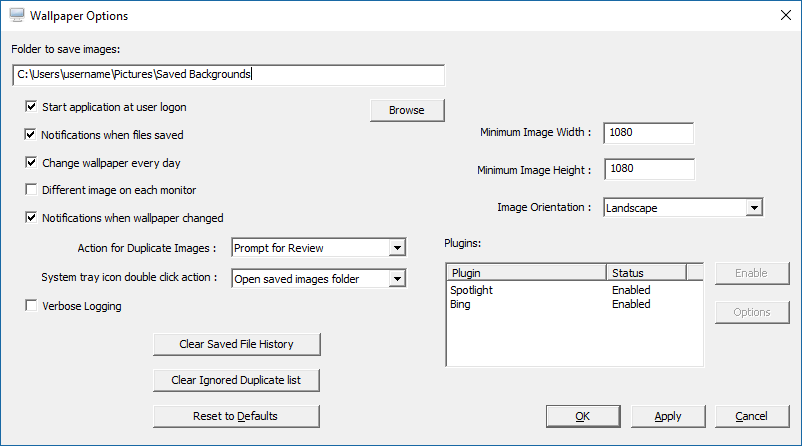Click Clear Ignored Duplicate list button
This screenshot has height=446, width=802.
pos(237,380)
